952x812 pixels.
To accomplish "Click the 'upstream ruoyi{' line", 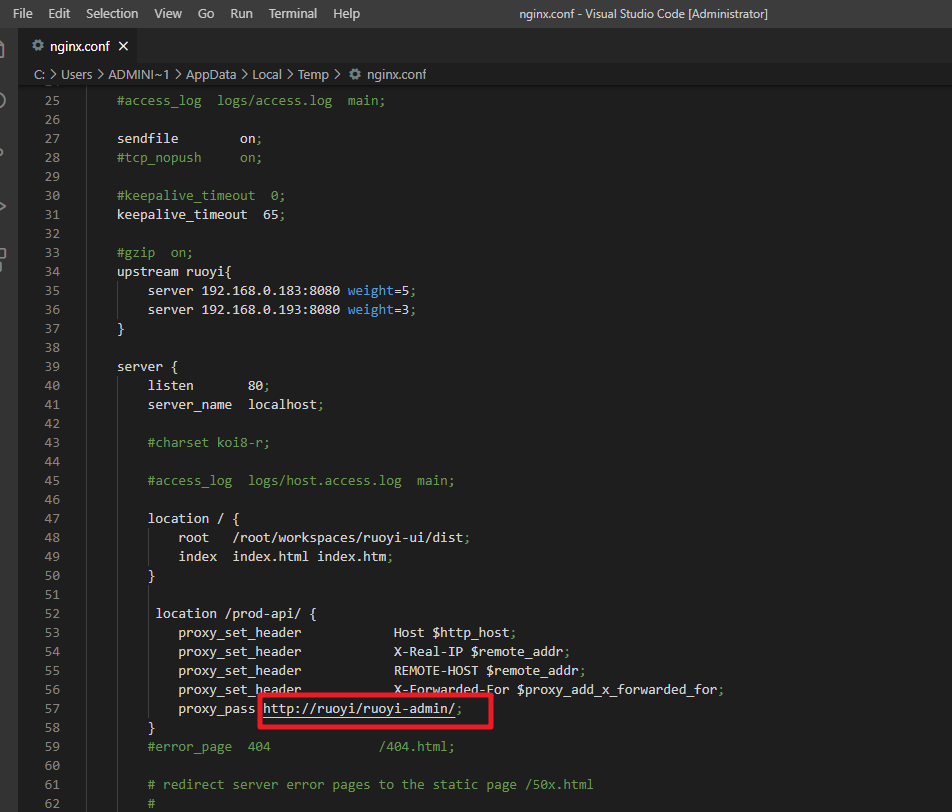I will click(174, 271).
